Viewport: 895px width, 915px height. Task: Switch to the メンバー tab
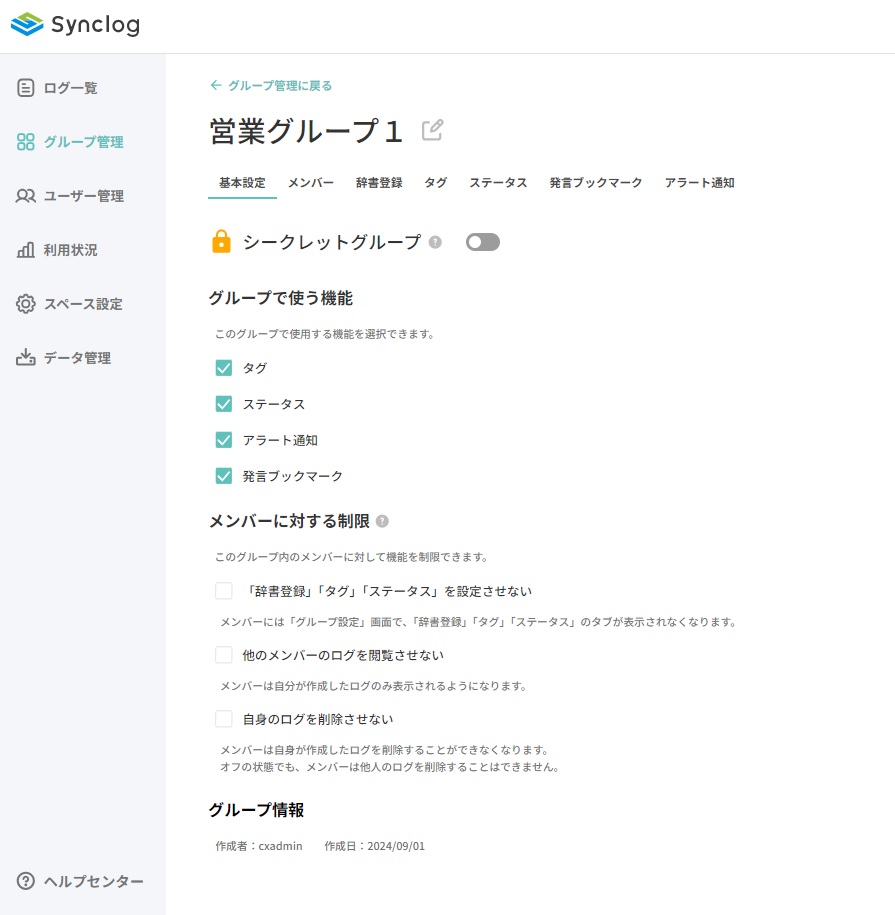pos(311,183)
